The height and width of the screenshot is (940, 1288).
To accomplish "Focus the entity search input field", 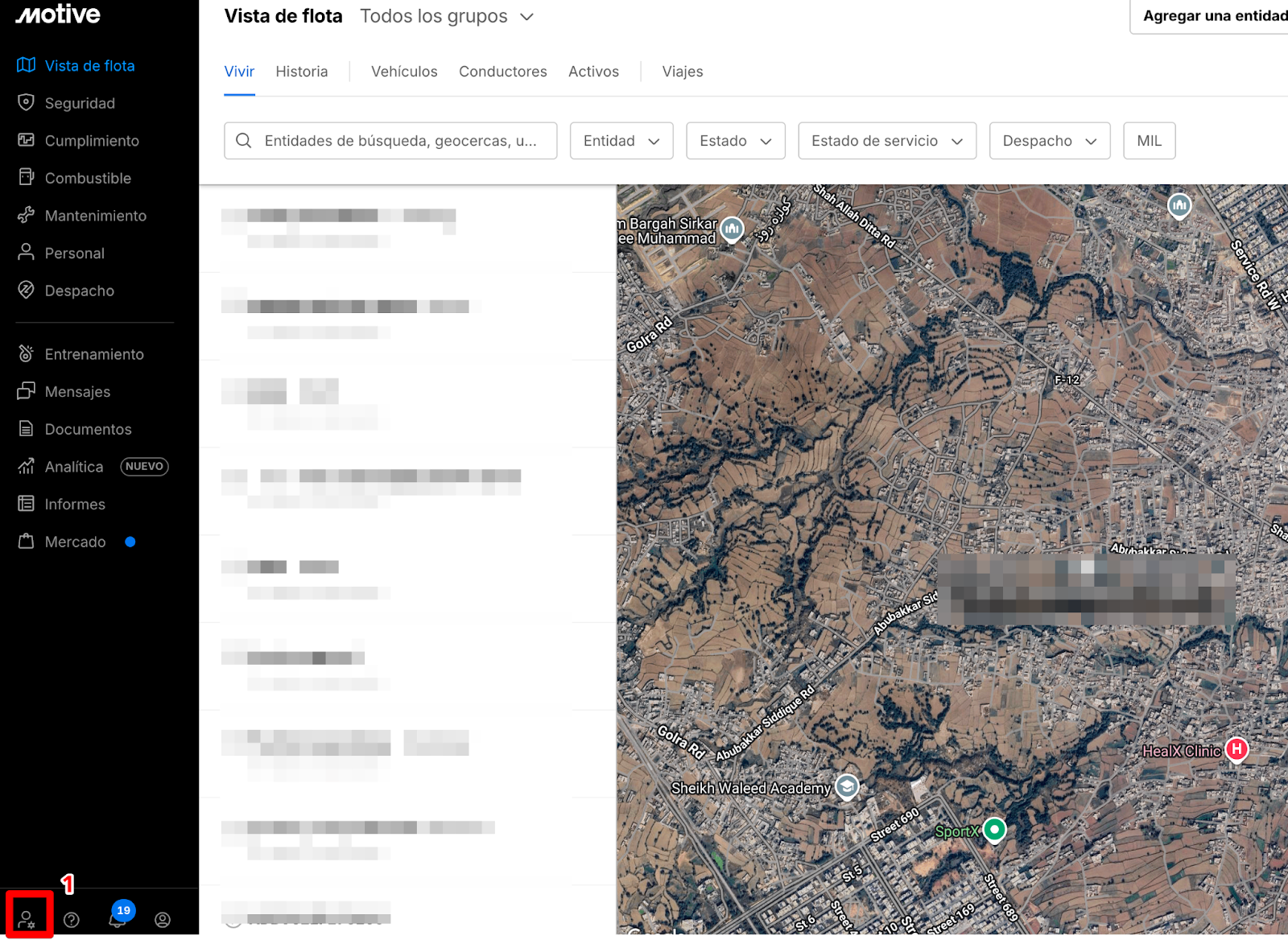I will pos(399,141).
